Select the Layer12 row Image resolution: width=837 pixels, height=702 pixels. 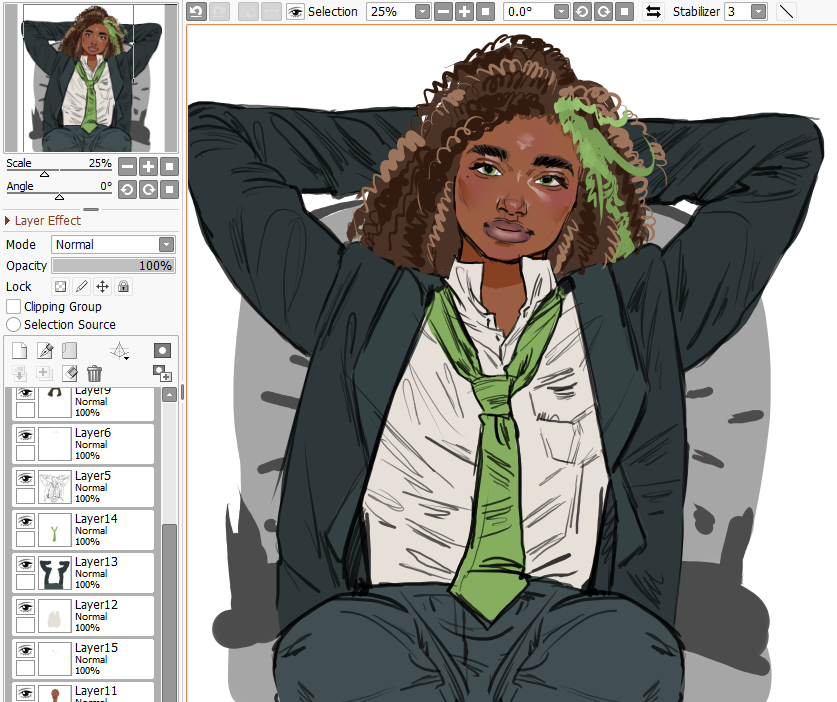[83, 616]
